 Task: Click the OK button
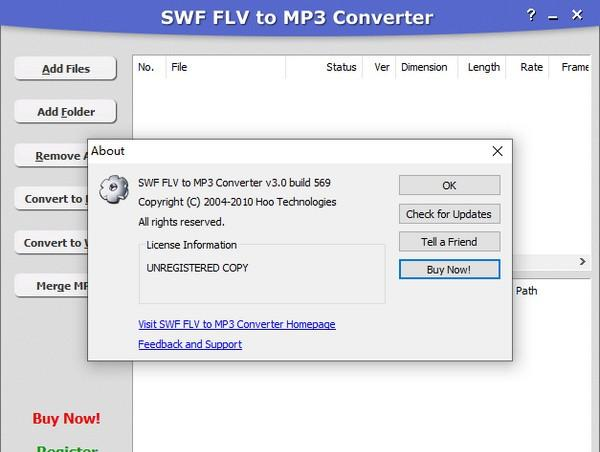tap(449, 185)
